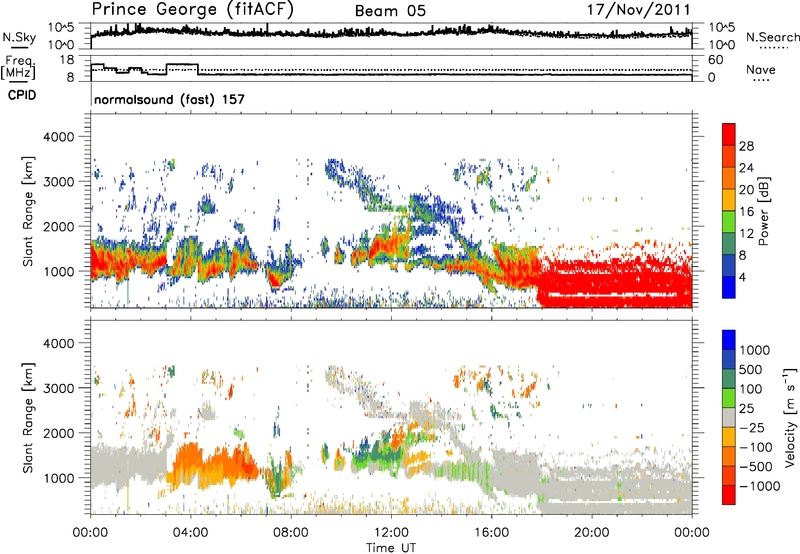Select the 'Beam 05' label
800x554 pixels.
pyautogui.click(x=390, y=11)
